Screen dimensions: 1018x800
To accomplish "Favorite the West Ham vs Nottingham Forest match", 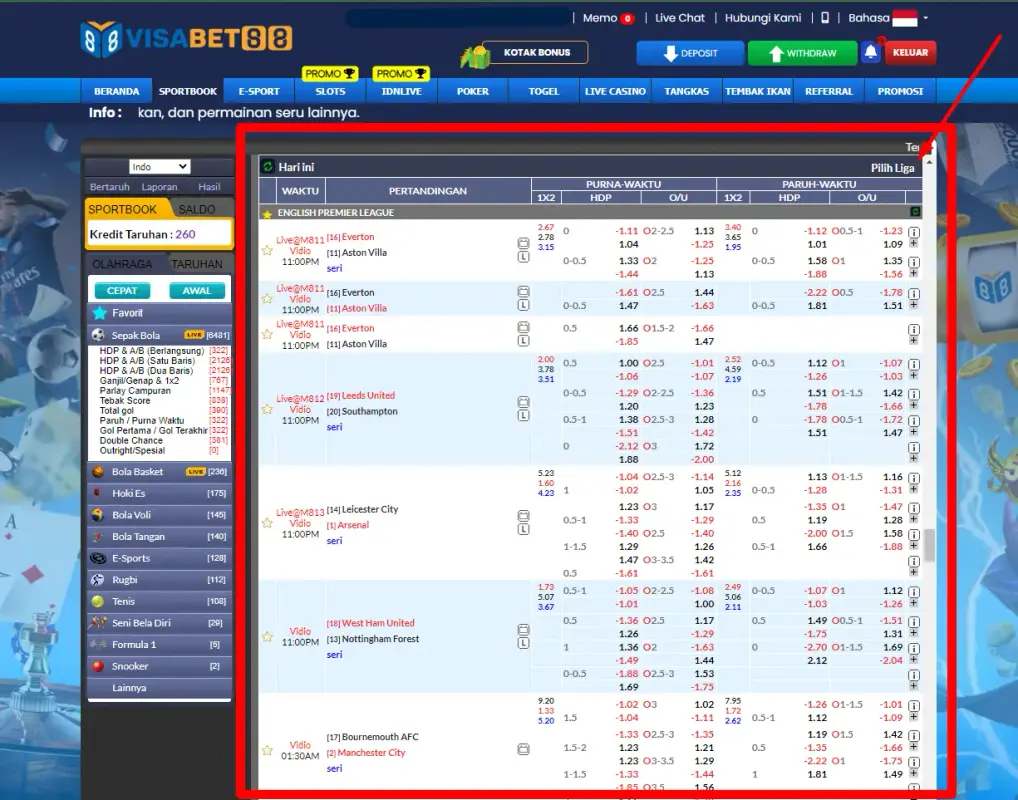I will [267, 636].
